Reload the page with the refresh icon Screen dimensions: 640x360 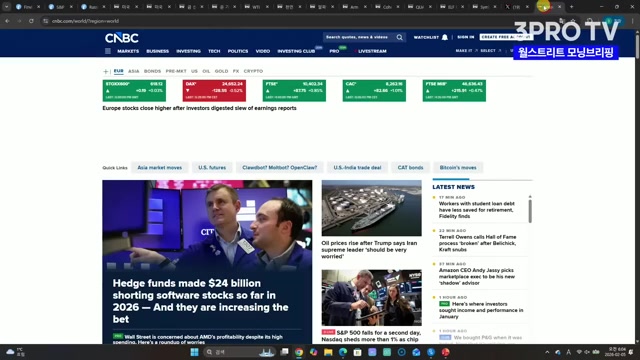[x=31, y=21]
